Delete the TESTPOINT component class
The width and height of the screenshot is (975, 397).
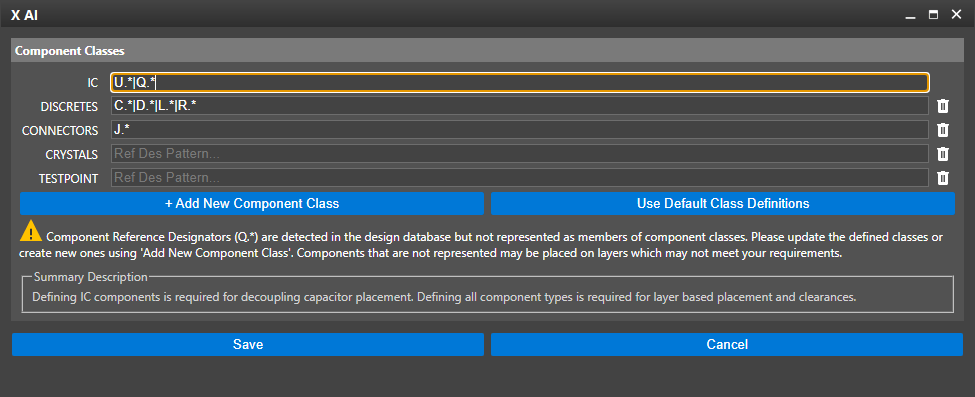pos(943,179)
